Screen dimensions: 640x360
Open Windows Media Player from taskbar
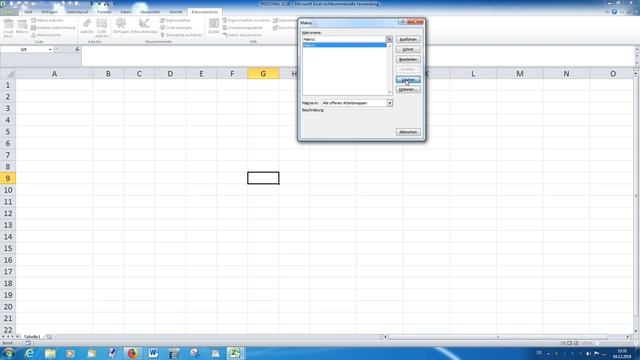(x=70, y=353)
